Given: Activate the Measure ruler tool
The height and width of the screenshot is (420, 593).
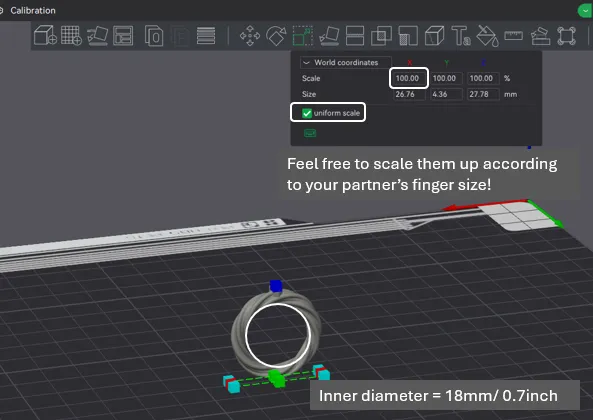Looking at the screenshot, I should pos(514,36).
